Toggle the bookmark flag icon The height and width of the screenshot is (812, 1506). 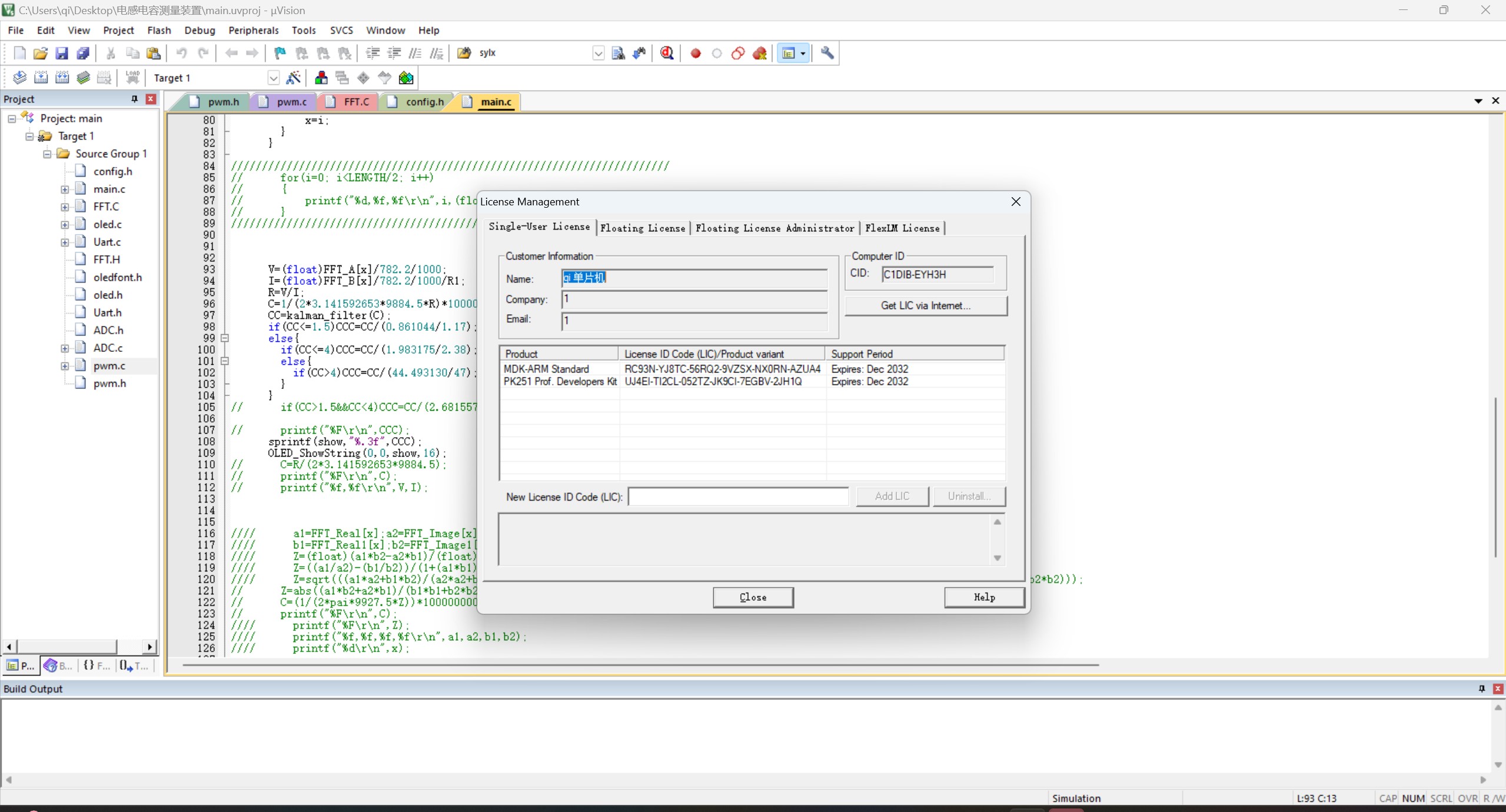(280, 53)
